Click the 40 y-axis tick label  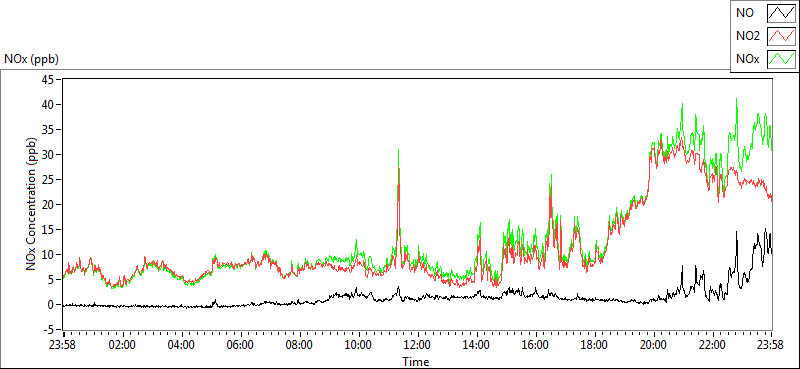pyautogui.click(x=49, y=105)
